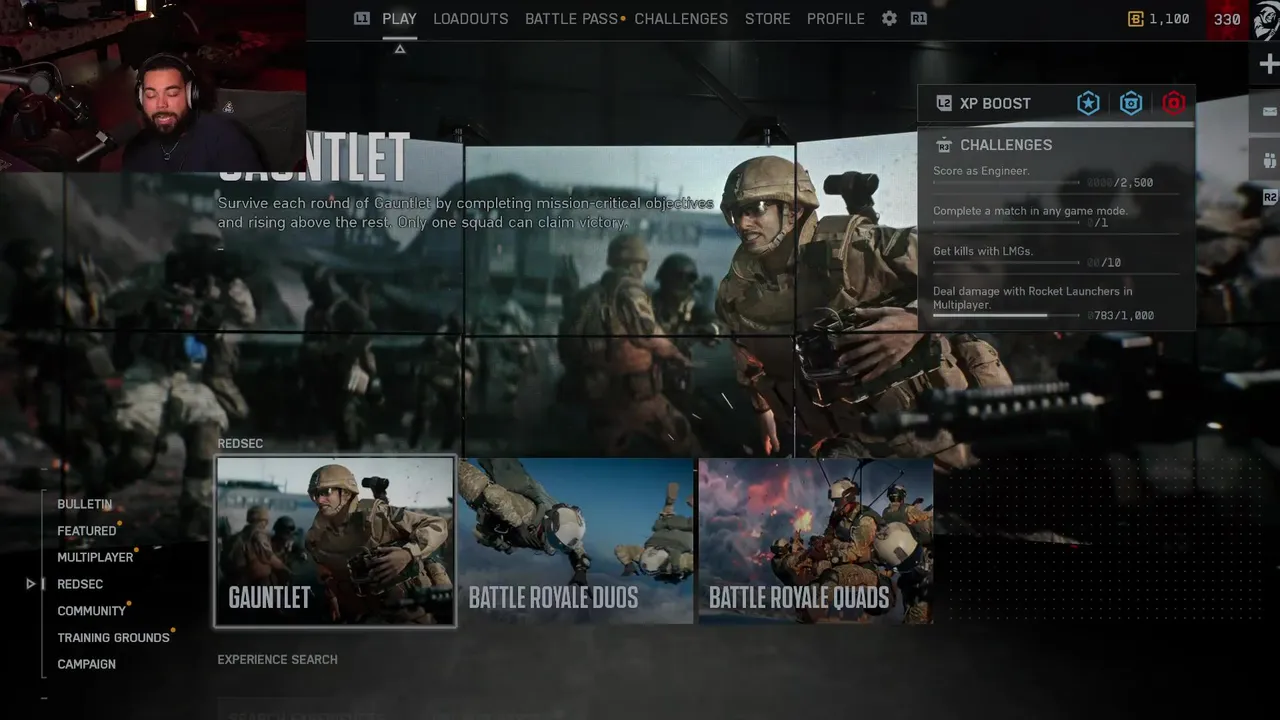Click the L2 icon next to XP BOOST

[x=943, y=103]
